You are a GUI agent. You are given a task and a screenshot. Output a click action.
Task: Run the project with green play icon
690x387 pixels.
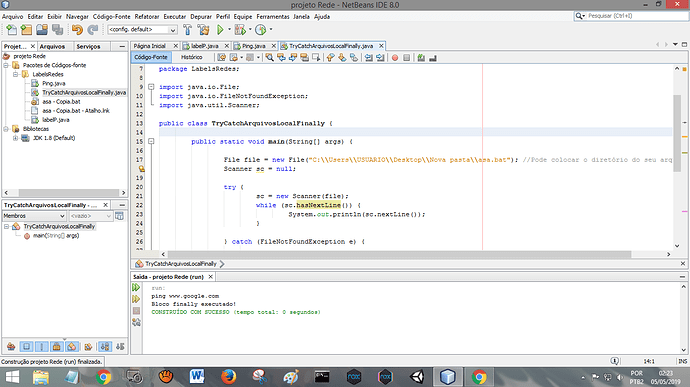tap(220, 30)
